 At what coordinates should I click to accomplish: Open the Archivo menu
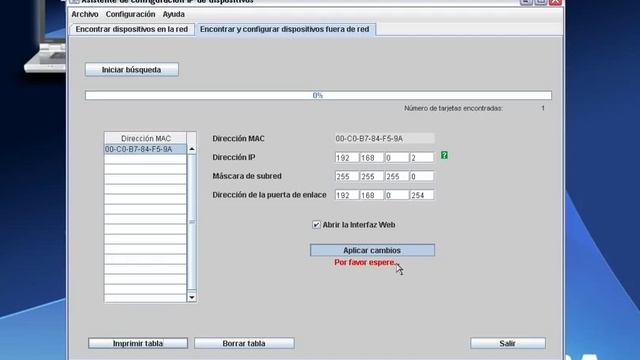pos(84,14)
